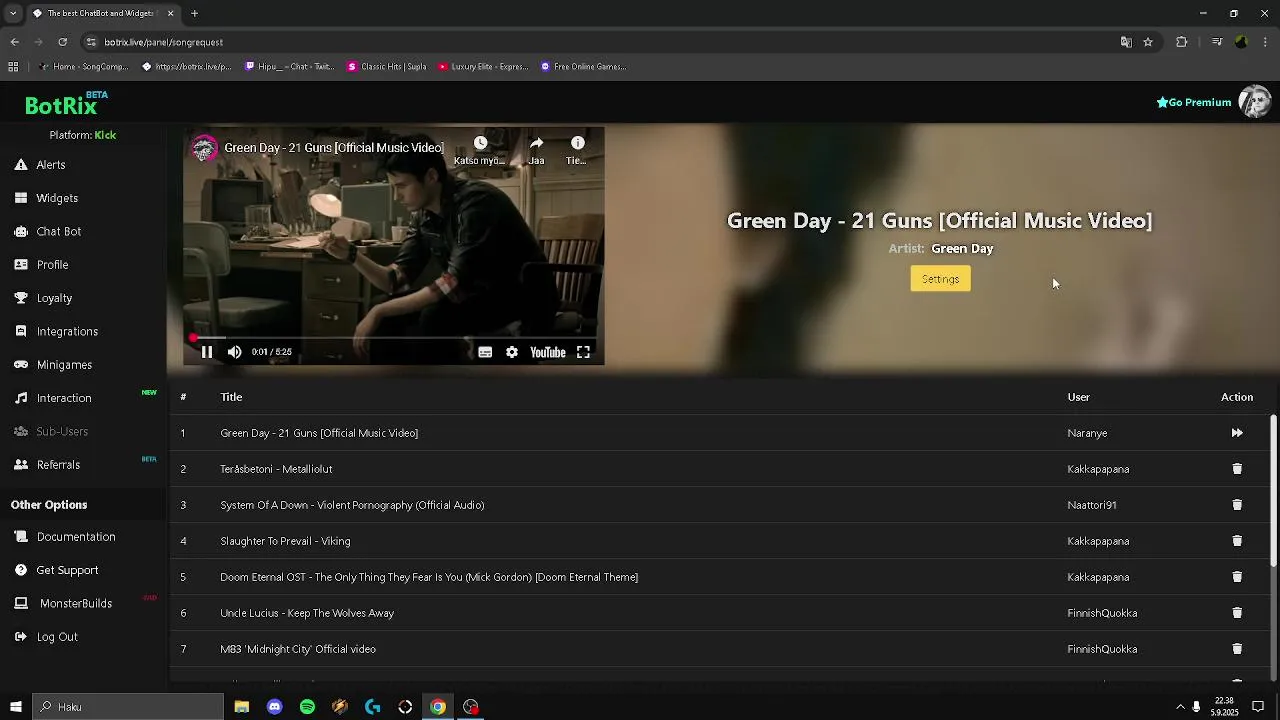Open browser tab search dropdown
The width and height of the screenshot is (1280, 720).
click(13, 13)
